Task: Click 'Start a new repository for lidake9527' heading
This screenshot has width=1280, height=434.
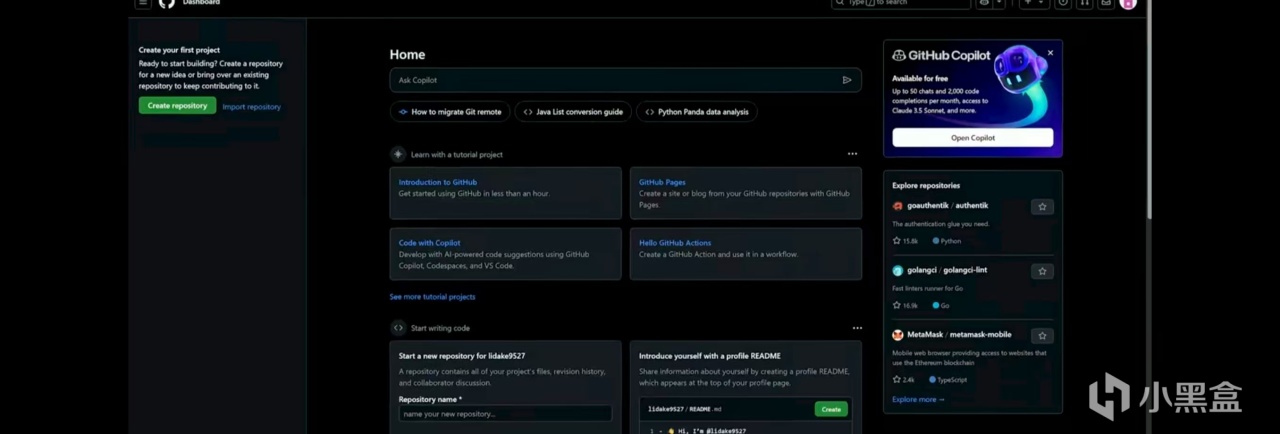Action: point(462,356)
